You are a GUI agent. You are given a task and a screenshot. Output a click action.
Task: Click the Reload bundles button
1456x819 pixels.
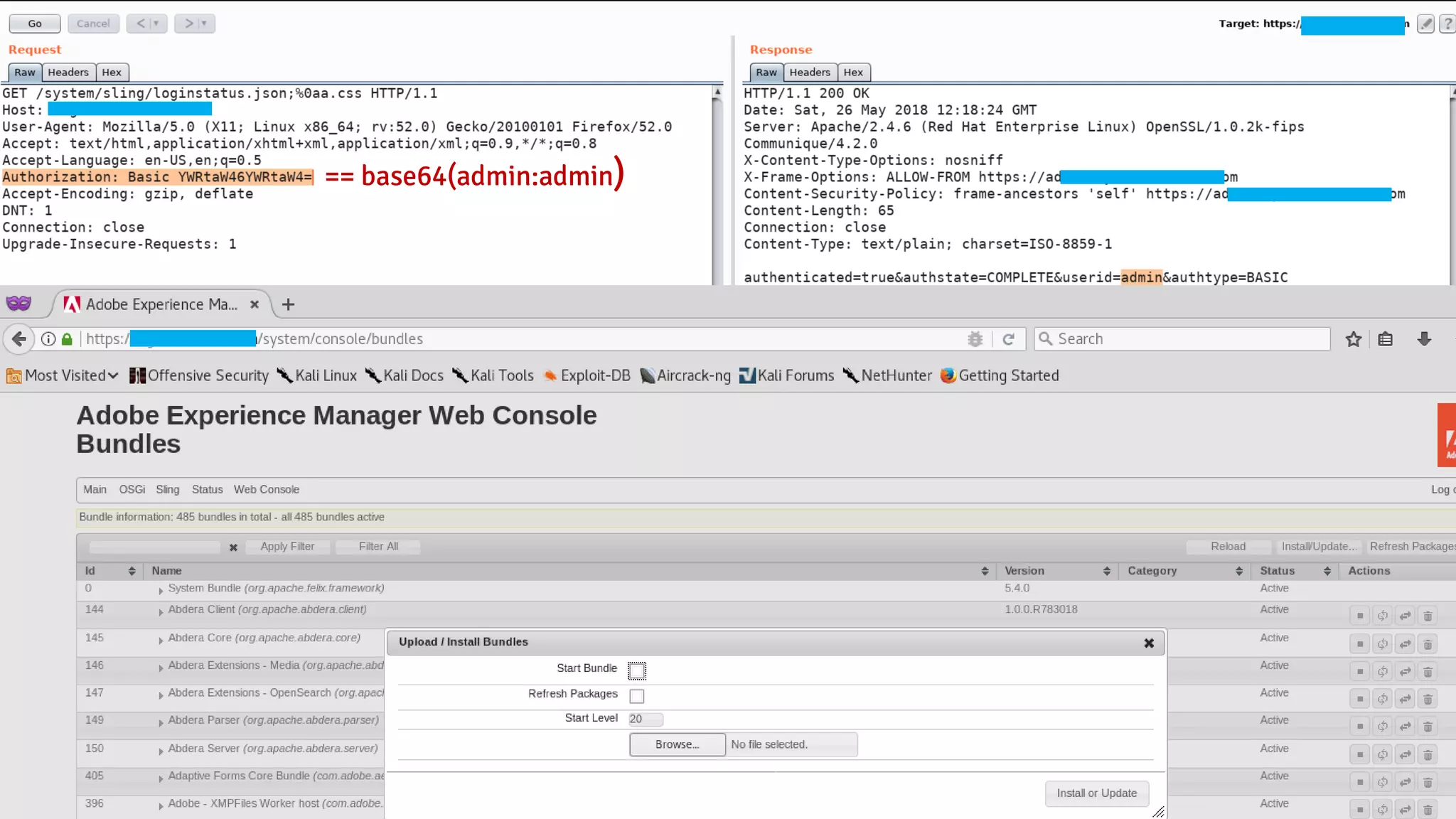coord(1228,546)
